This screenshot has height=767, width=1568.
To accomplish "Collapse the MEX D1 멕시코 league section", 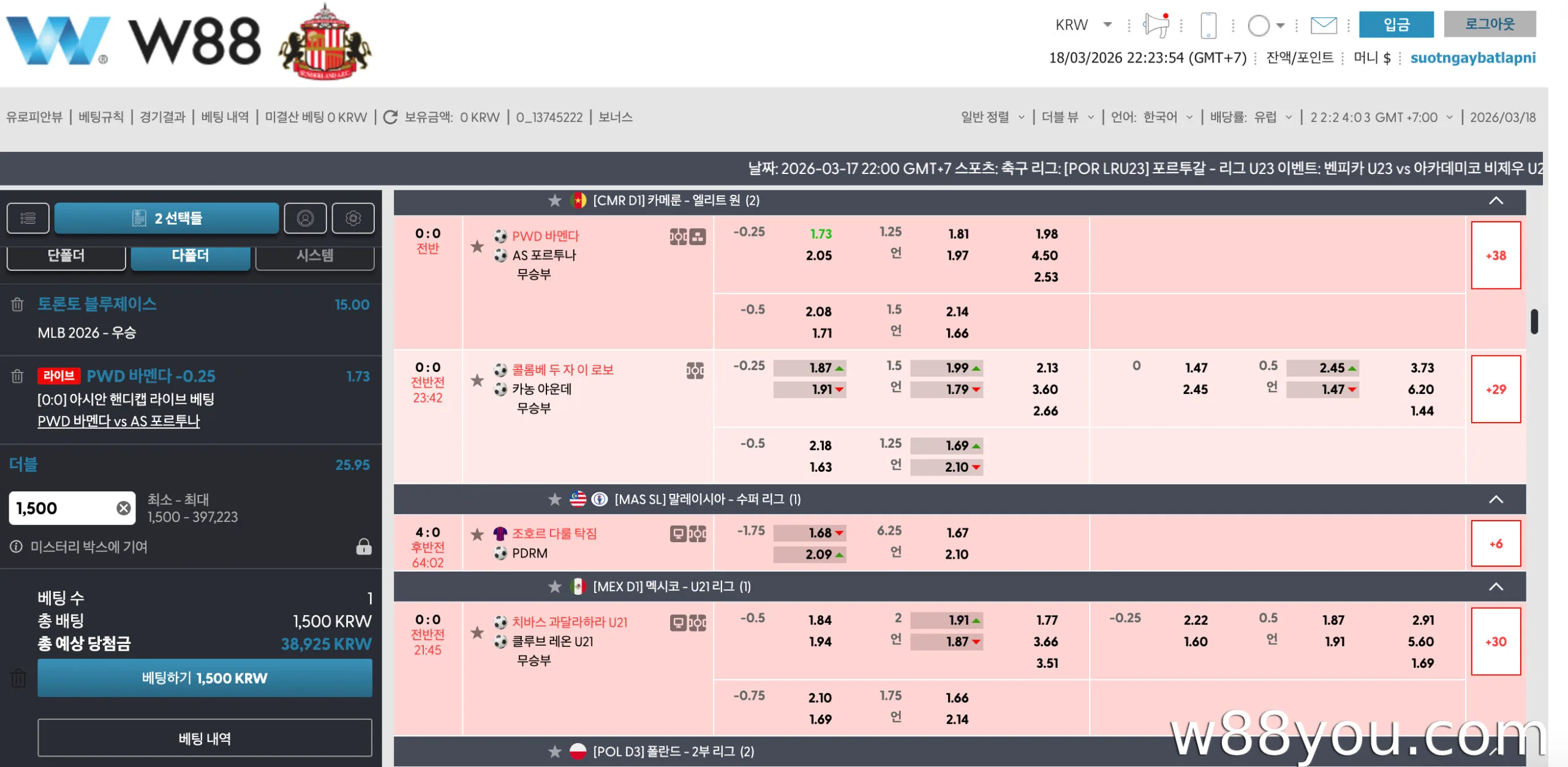I will pos(1496,587).
